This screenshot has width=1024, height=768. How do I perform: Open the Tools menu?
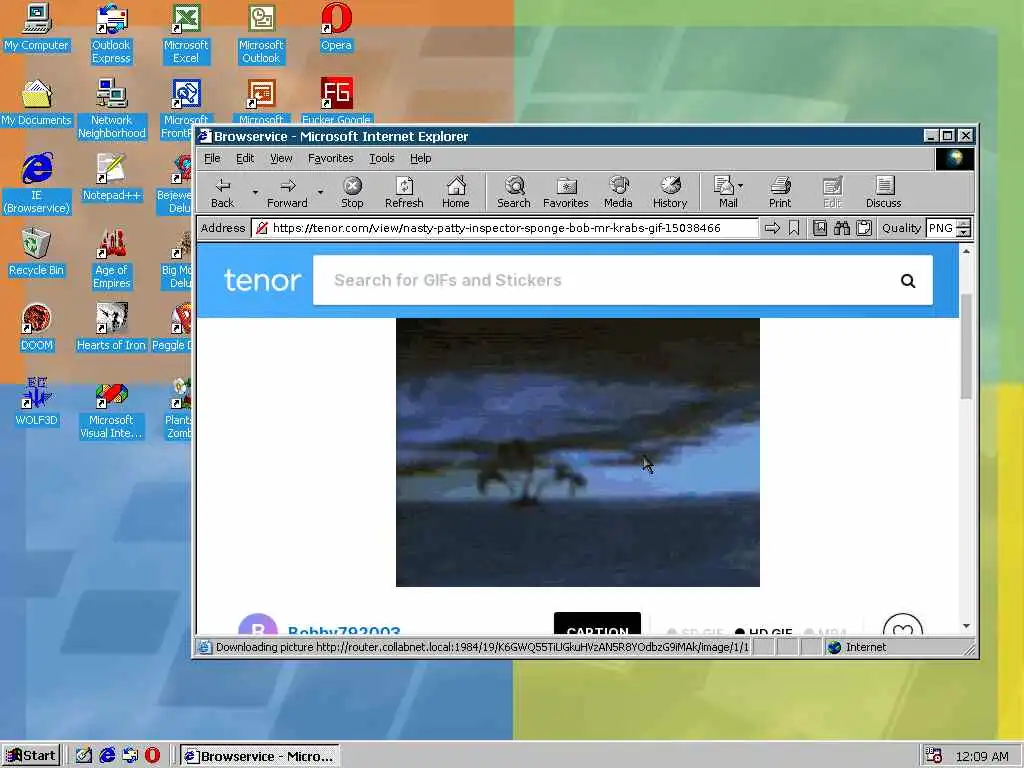point(382,158)
